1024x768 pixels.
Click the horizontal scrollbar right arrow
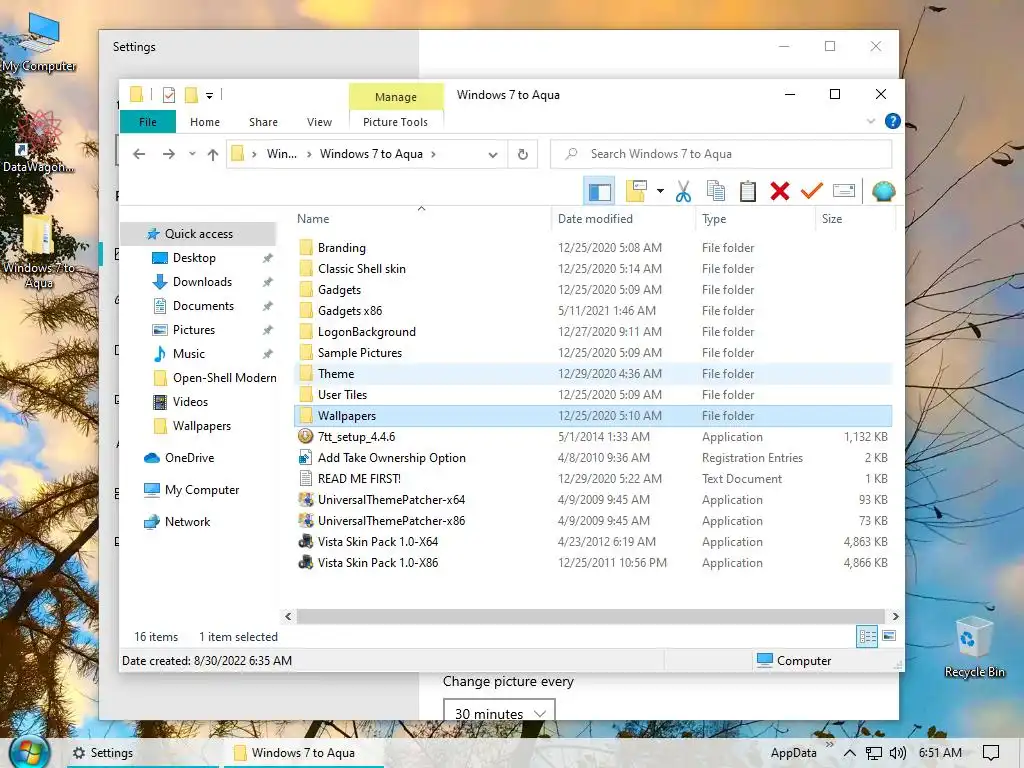(x=895, y=616)
